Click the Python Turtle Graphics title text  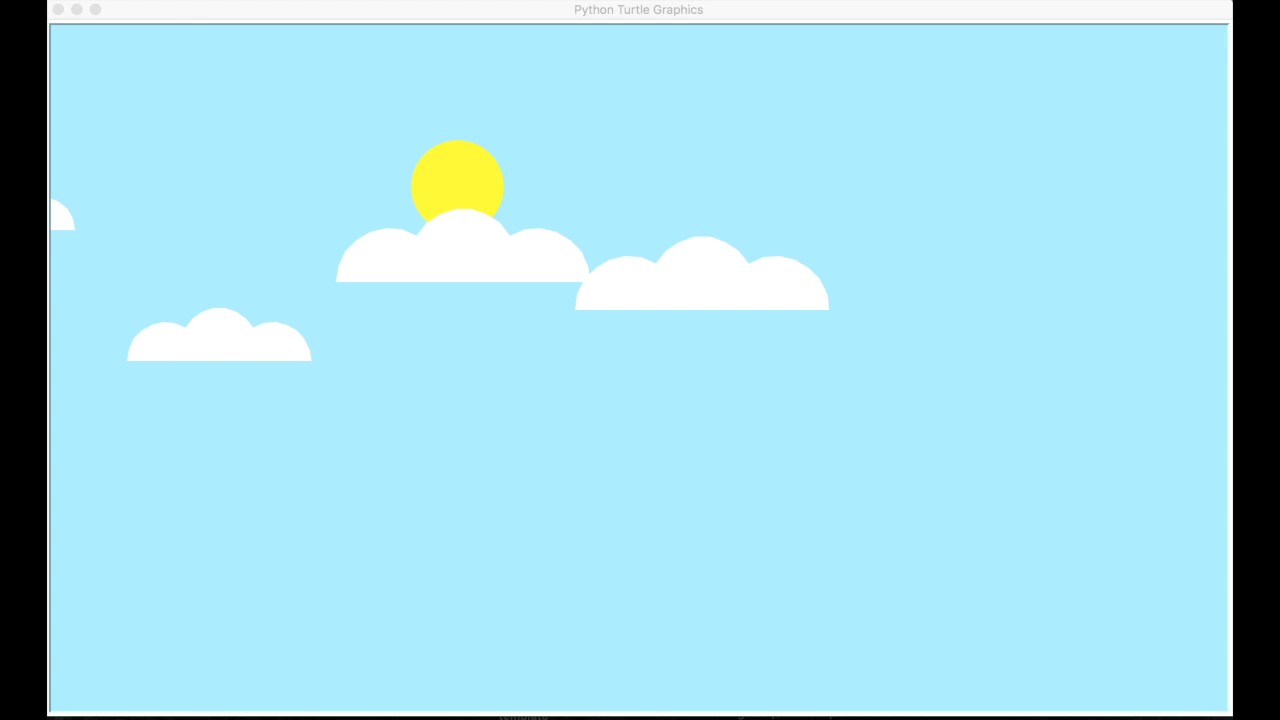[638, 9]
